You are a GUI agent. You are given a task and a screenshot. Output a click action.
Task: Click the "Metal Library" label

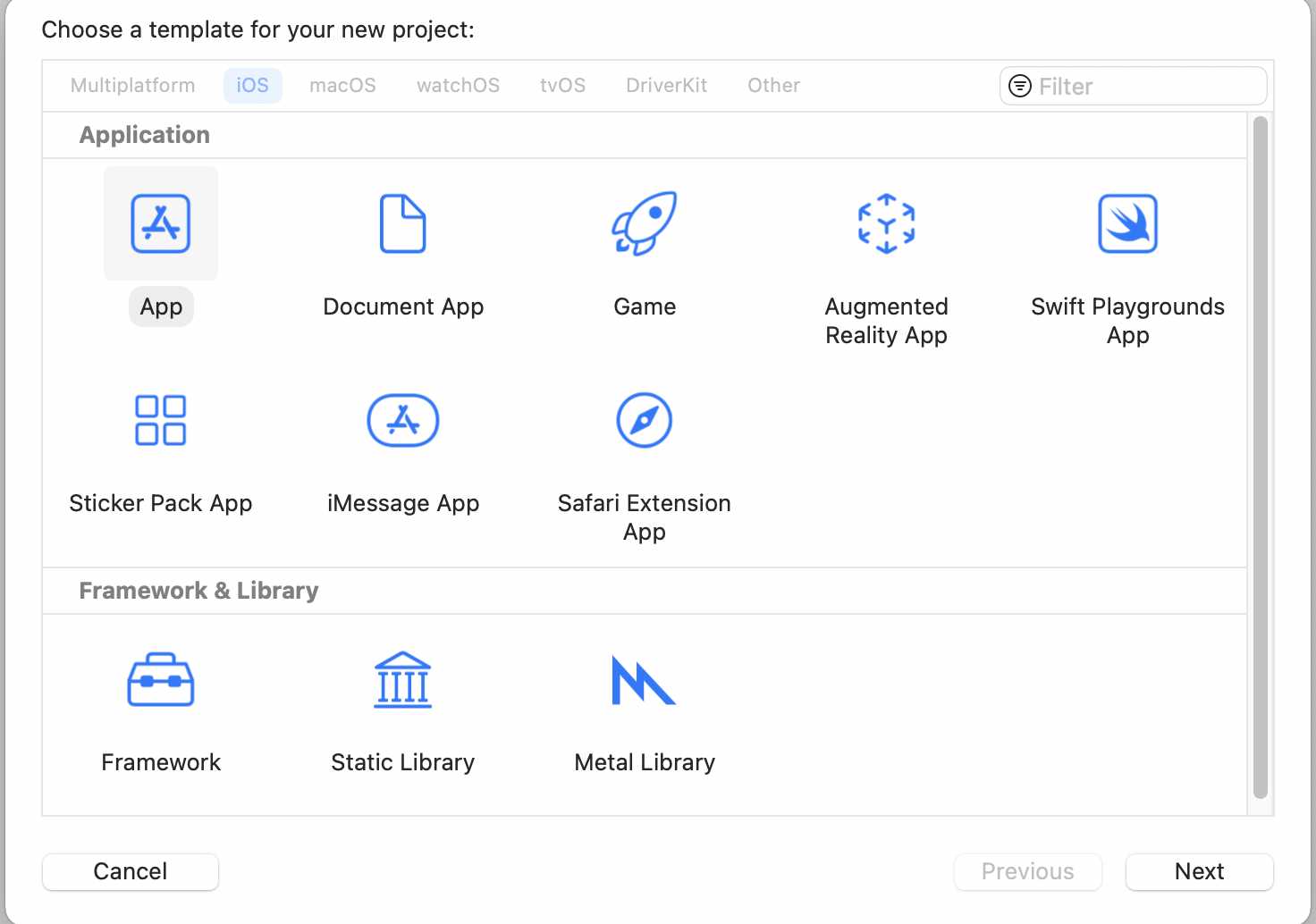pyautogui.click(x=645, y=762)
